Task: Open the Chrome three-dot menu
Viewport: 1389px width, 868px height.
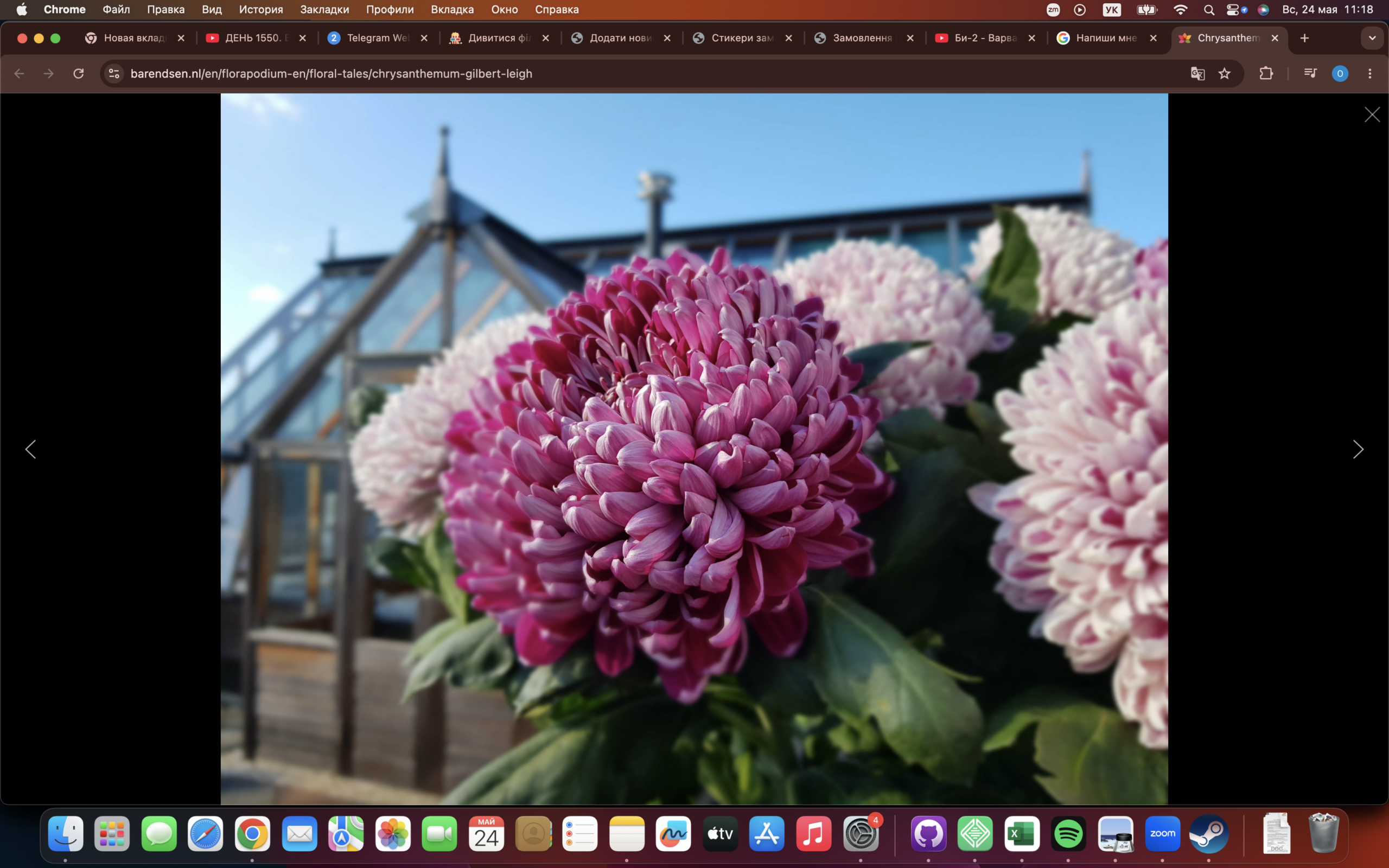Action: coord(1369,73)
